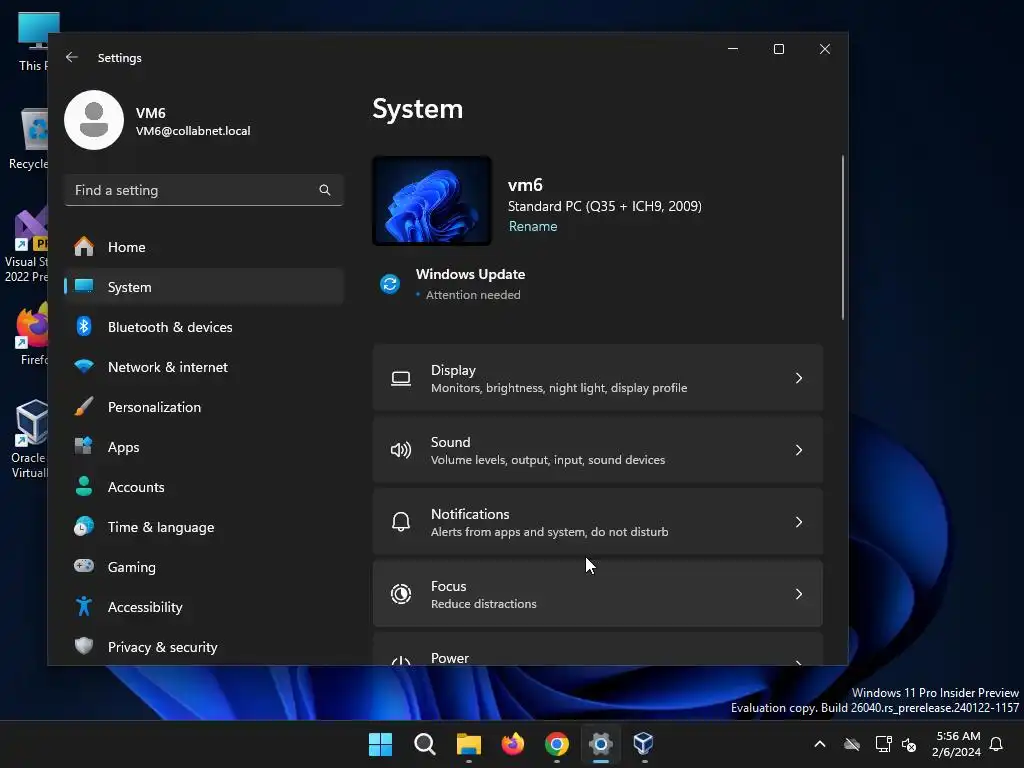
Task: Click the Network wifi icon in sidebar
Action: pos(84,366)
